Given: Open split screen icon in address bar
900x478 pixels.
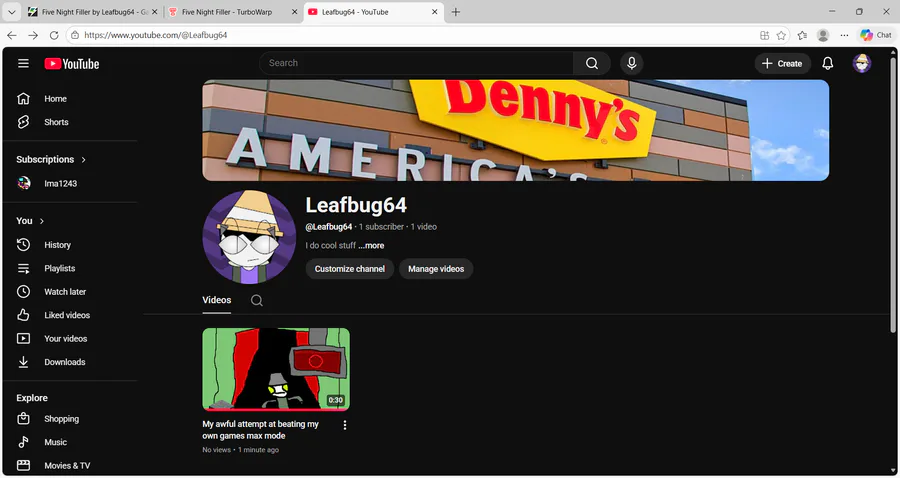Looking at the screenshot, I should click(765, 35).
